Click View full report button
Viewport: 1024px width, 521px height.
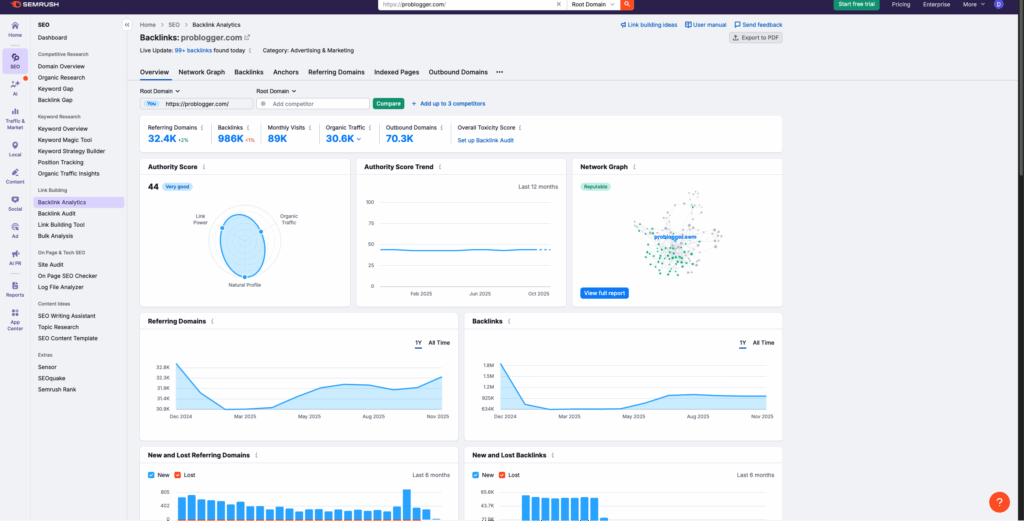click(x=604, y=293)
